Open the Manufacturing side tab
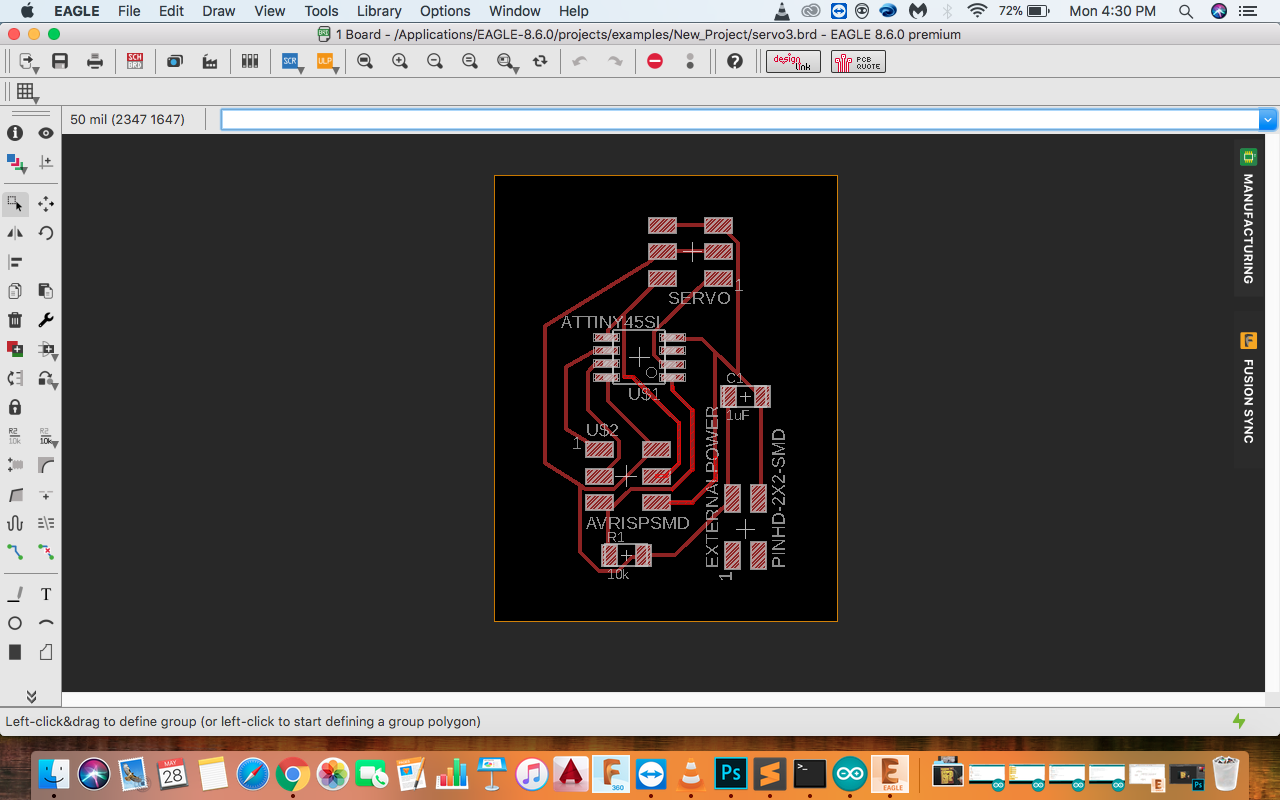This screenshot has height=800, width=1280. (x=1247, y=218)
